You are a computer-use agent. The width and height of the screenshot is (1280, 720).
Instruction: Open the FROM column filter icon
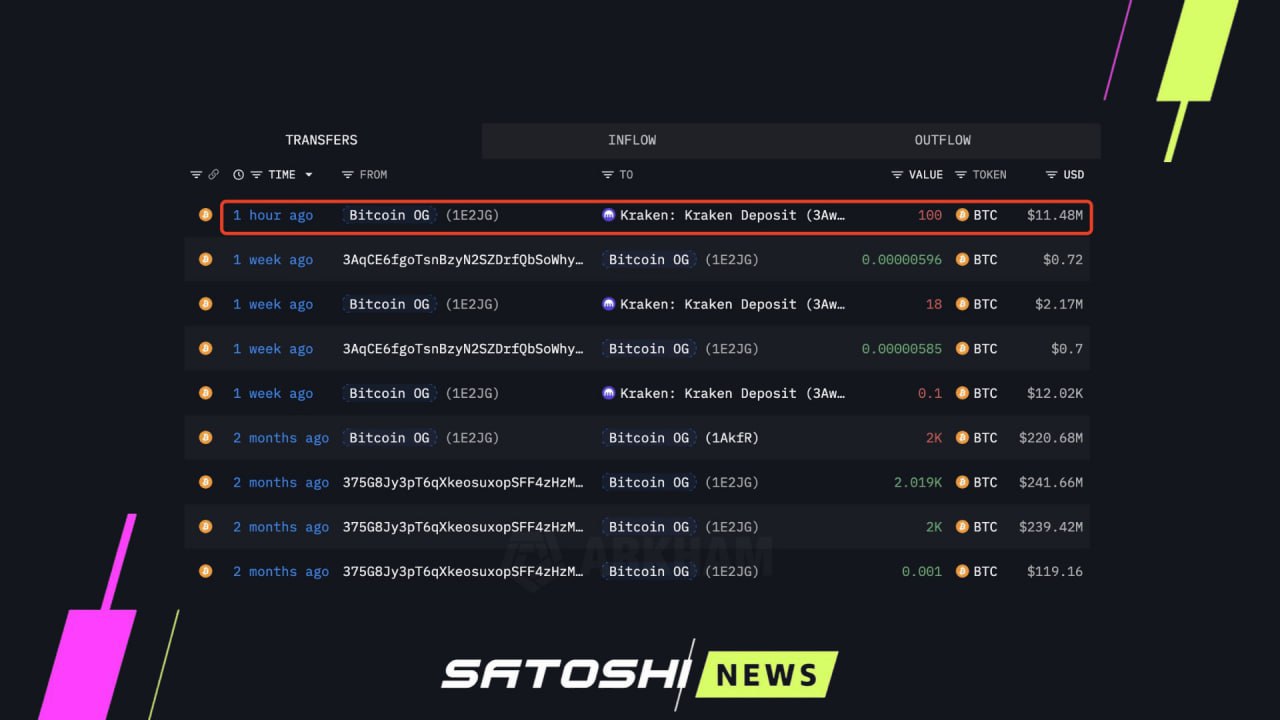348,175
